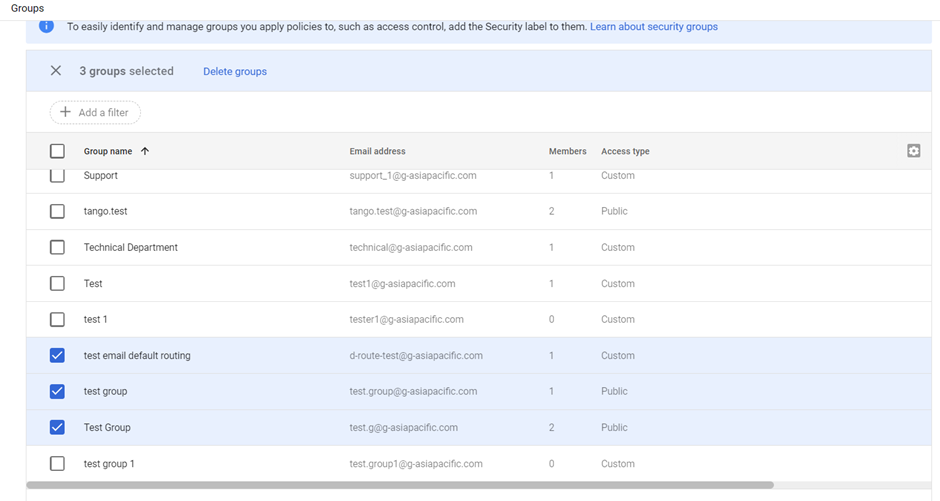Open Learn about security groups link
Screen dimensions: 940x501
[653, 26]
